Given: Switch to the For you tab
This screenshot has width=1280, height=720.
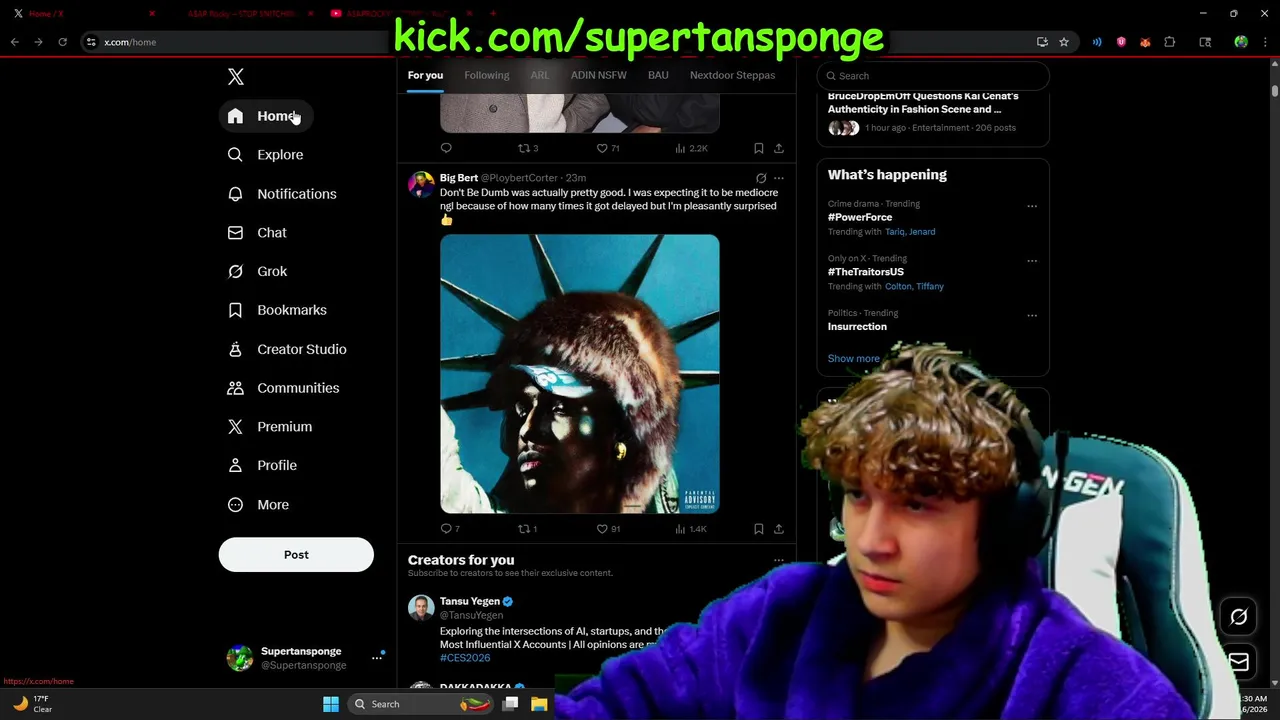Looking at the screenshot, I should 425,75.
